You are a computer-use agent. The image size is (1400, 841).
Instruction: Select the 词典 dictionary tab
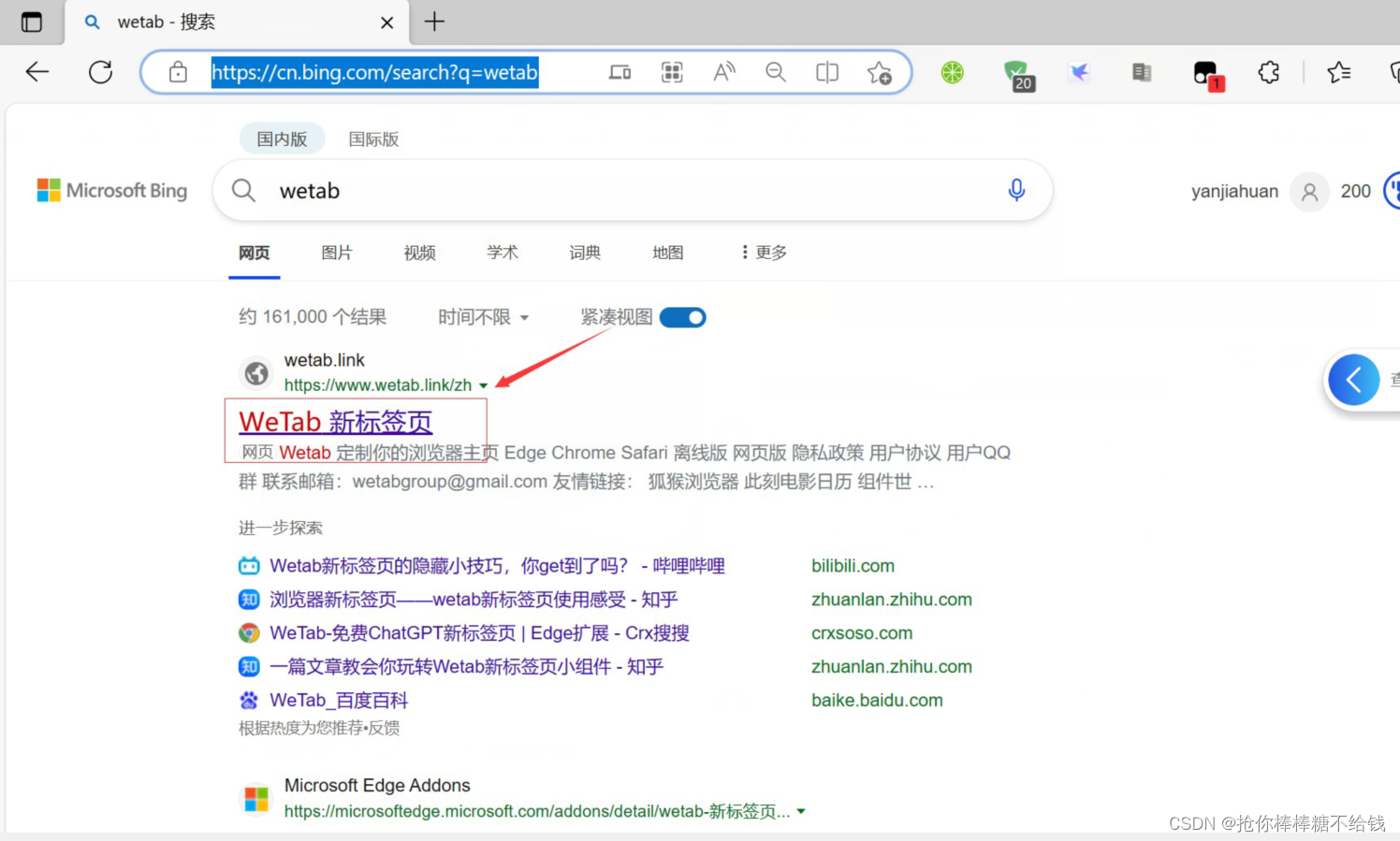coord(585,253)
